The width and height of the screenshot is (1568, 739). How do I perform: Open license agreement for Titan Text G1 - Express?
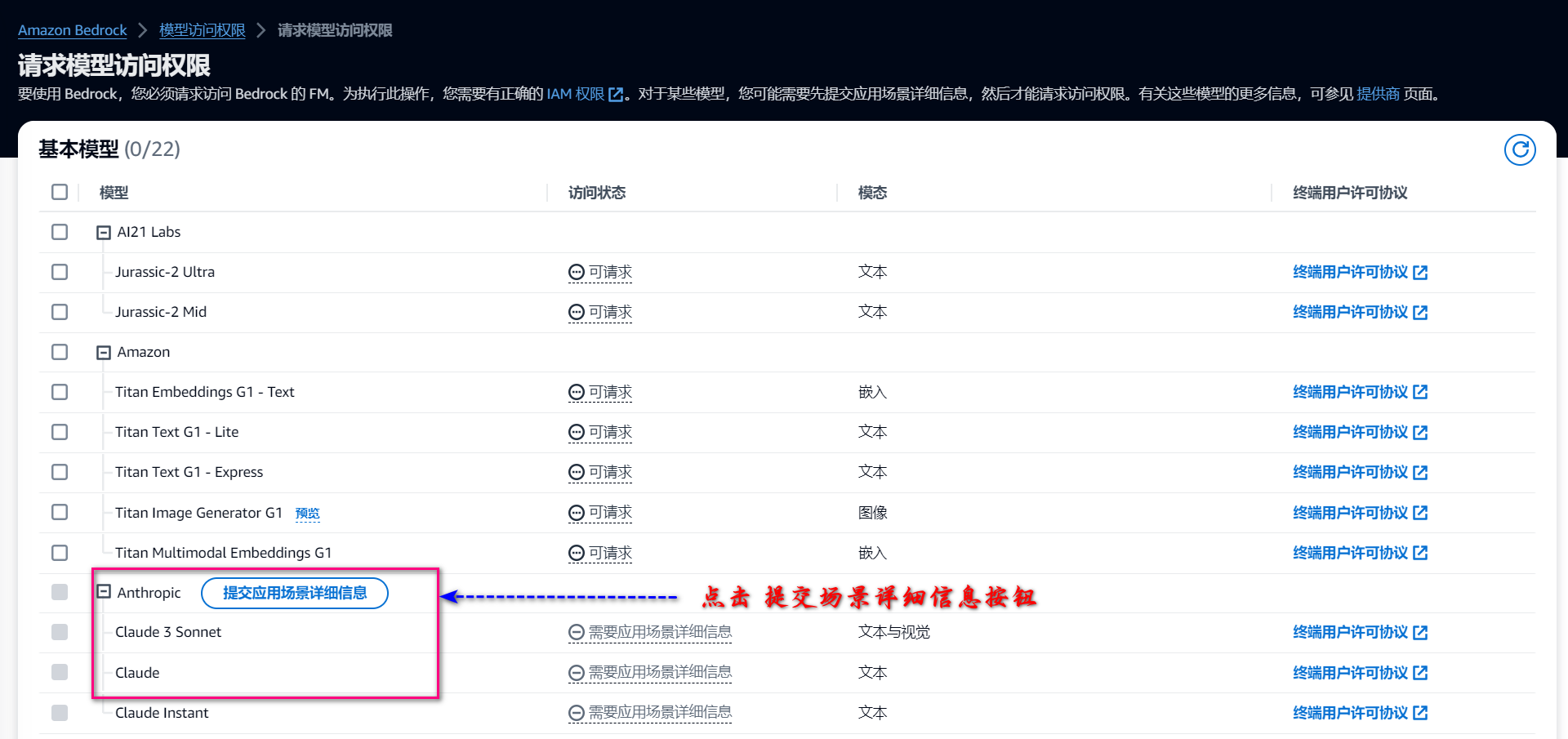(1360, 472)
